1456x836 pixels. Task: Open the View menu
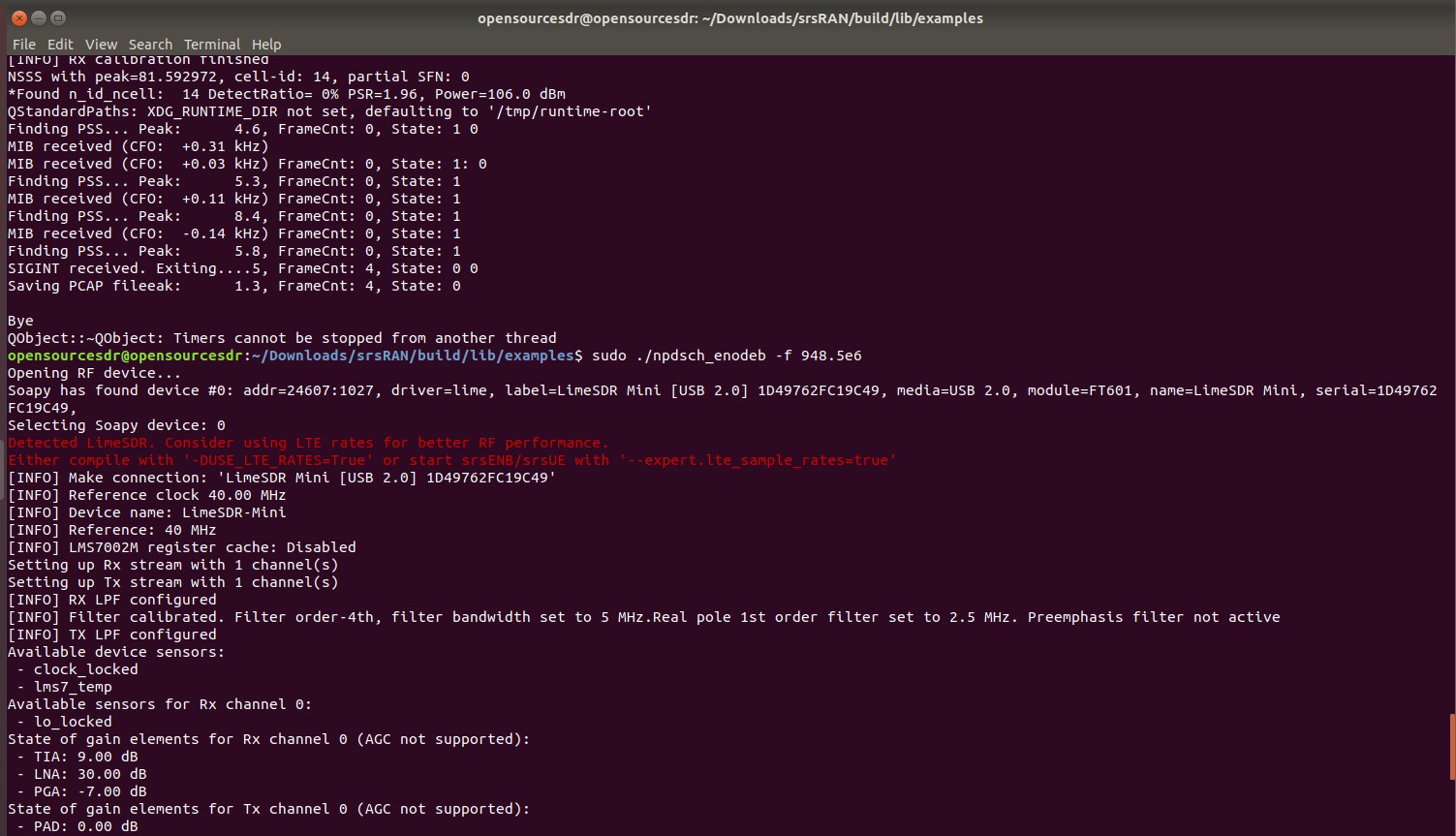point(101,45)
